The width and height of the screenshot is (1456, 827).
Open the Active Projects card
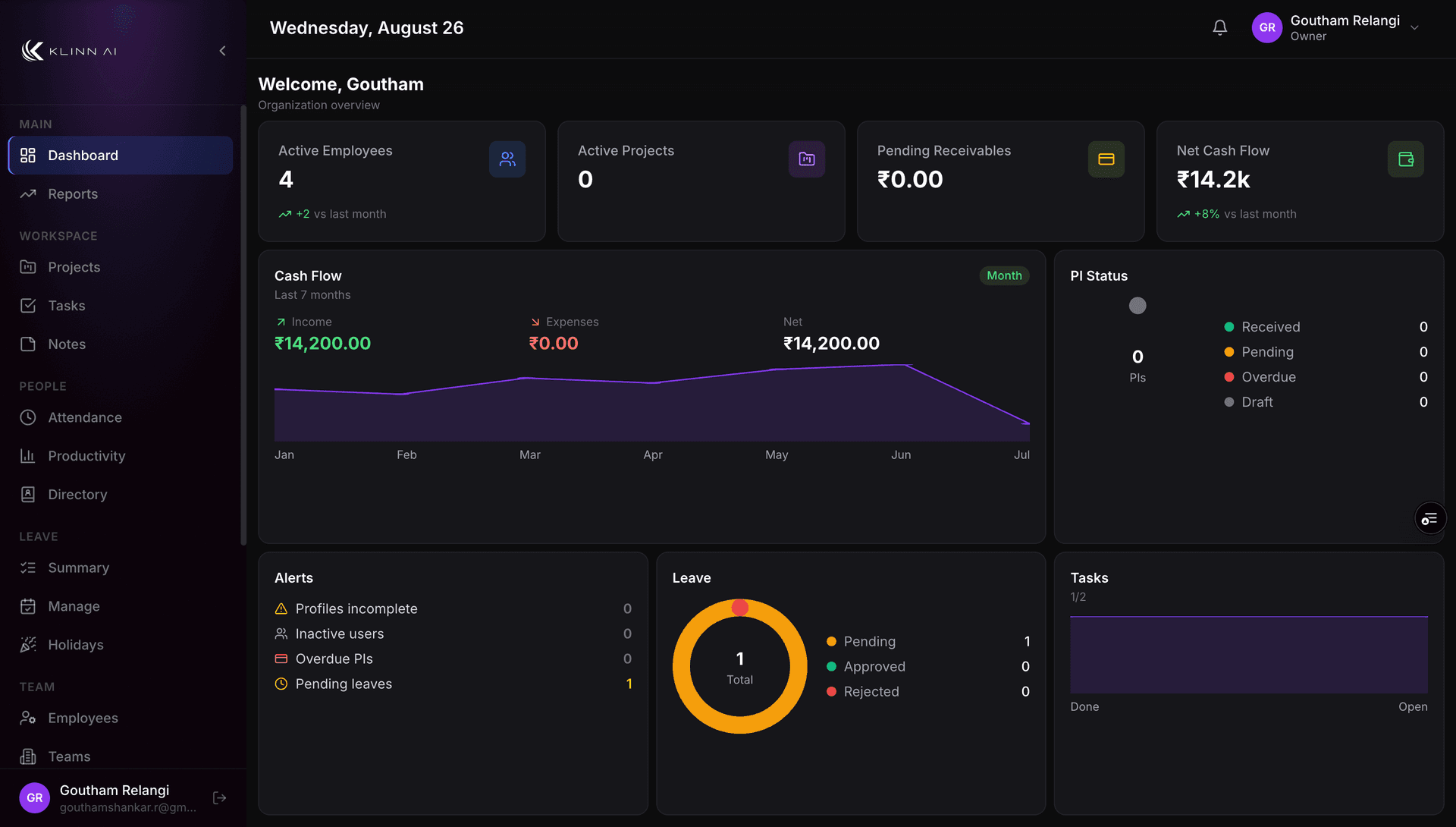(701, 181)
